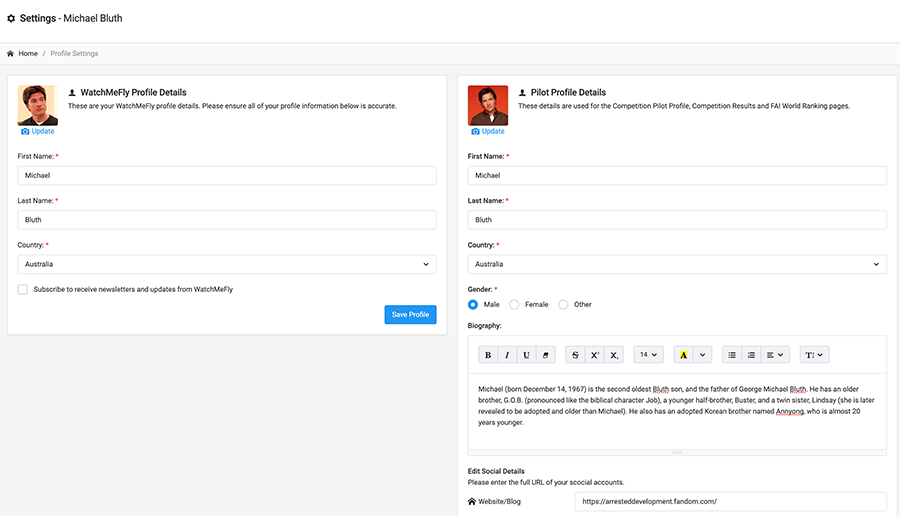
Task: Apply strikethrough to biography text
Action: tap(575, 355)
